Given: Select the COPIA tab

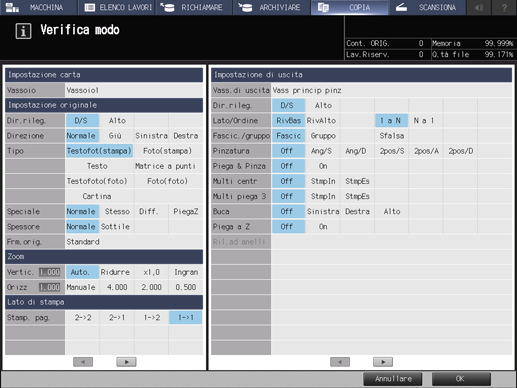Looking at the screenshot, I should pyautogui.click(x=349, y=7).
